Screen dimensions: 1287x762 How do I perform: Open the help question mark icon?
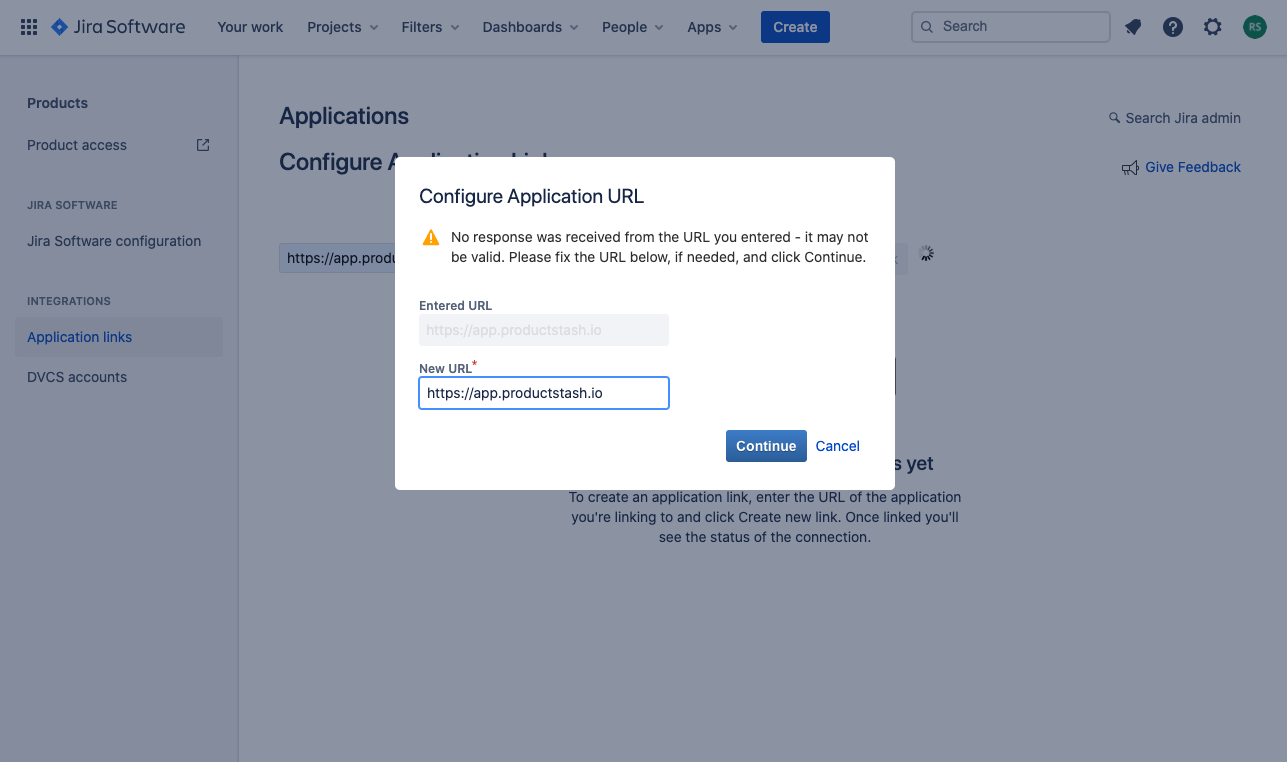(1173, 27)
